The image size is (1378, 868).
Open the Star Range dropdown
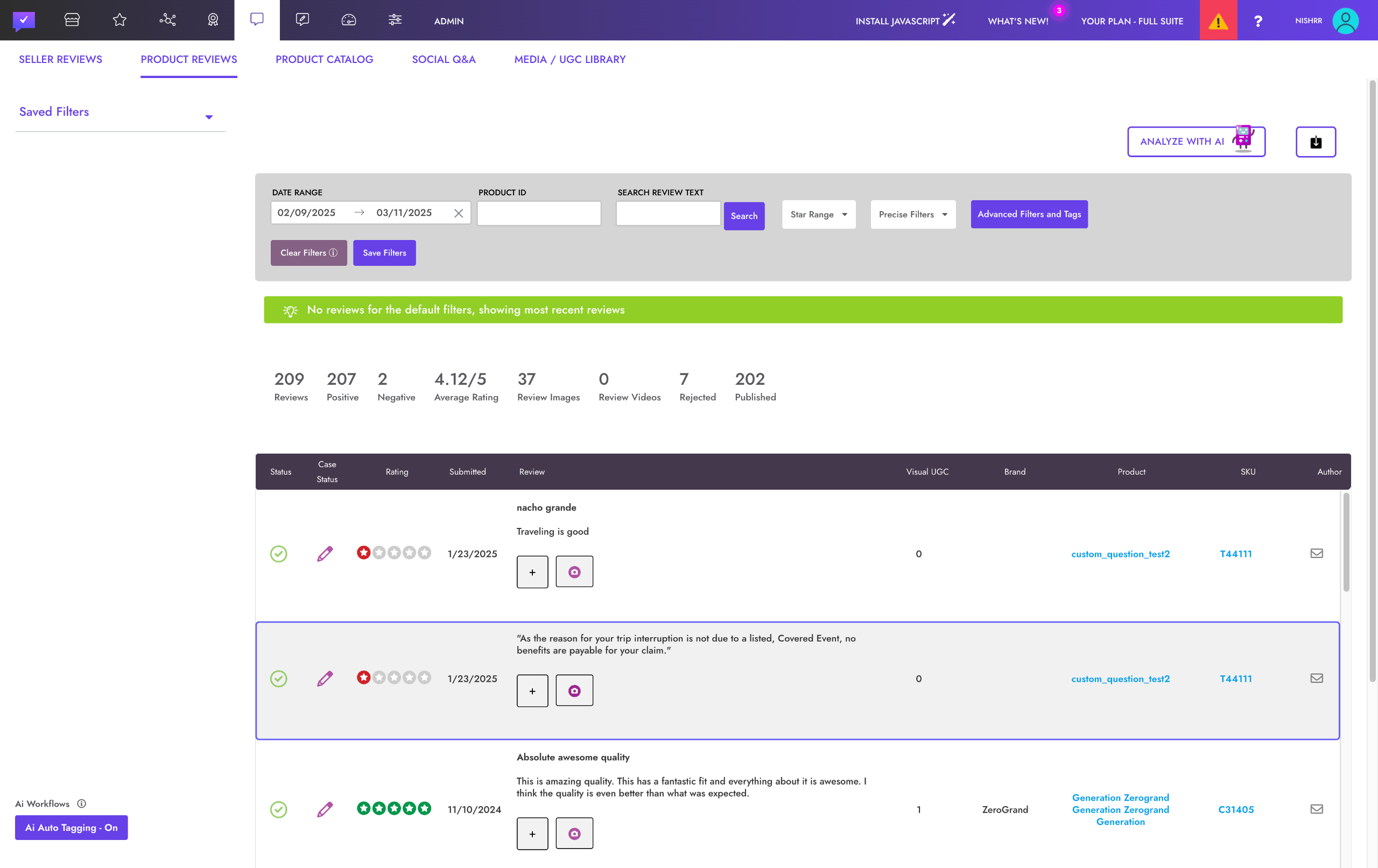(x=818, y=215)
